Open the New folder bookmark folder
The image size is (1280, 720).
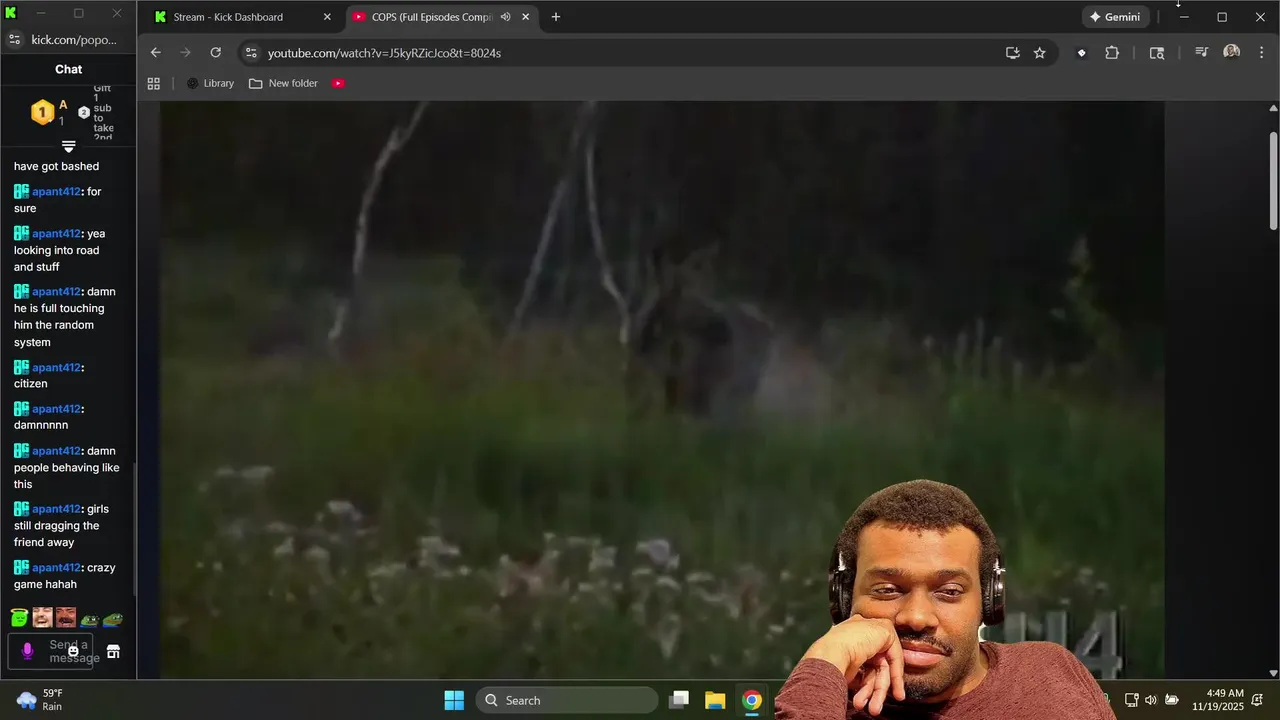[x=283, y=83]
